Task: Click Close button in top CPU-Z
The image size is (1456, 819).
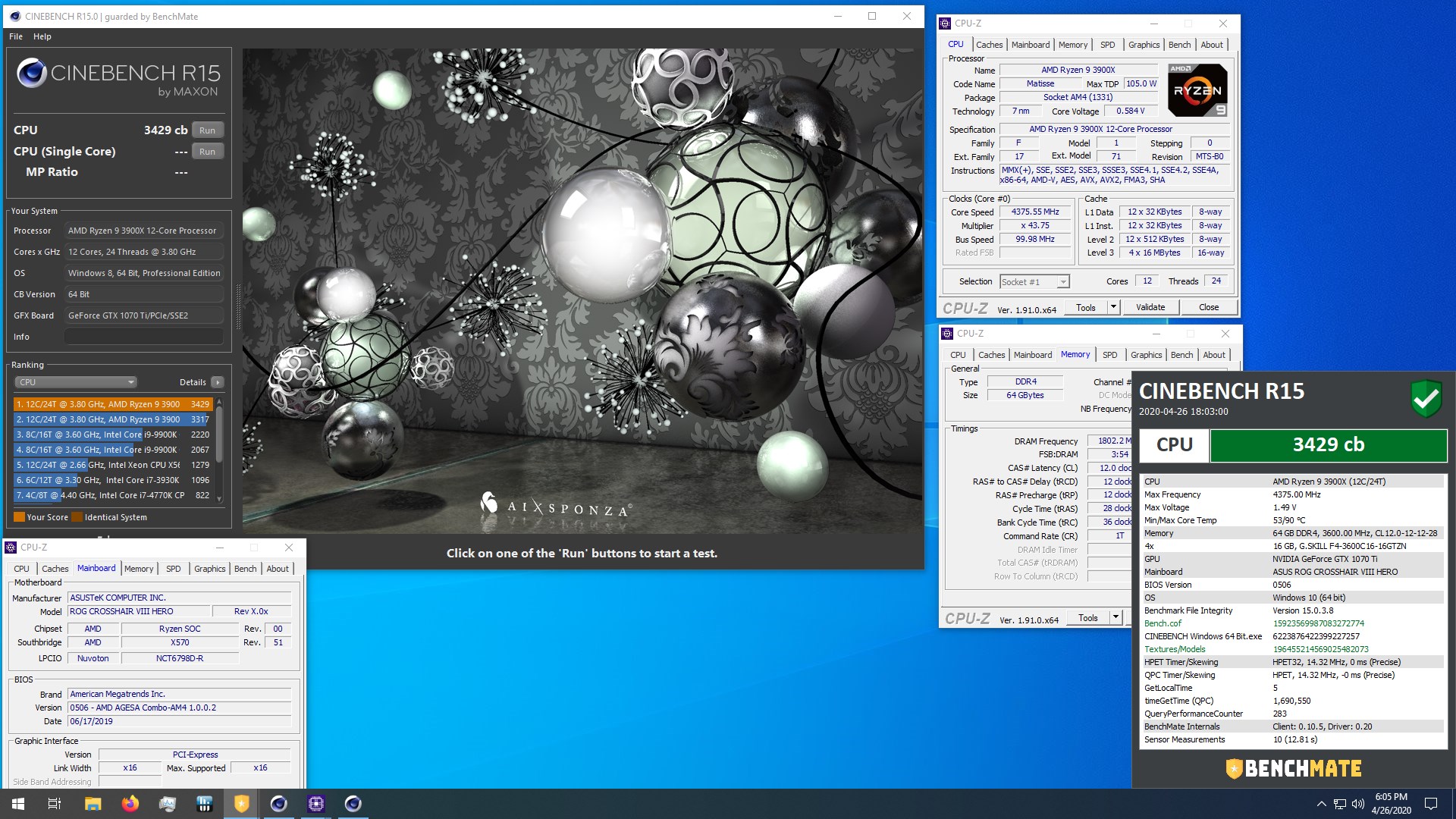Action: 1209,307
